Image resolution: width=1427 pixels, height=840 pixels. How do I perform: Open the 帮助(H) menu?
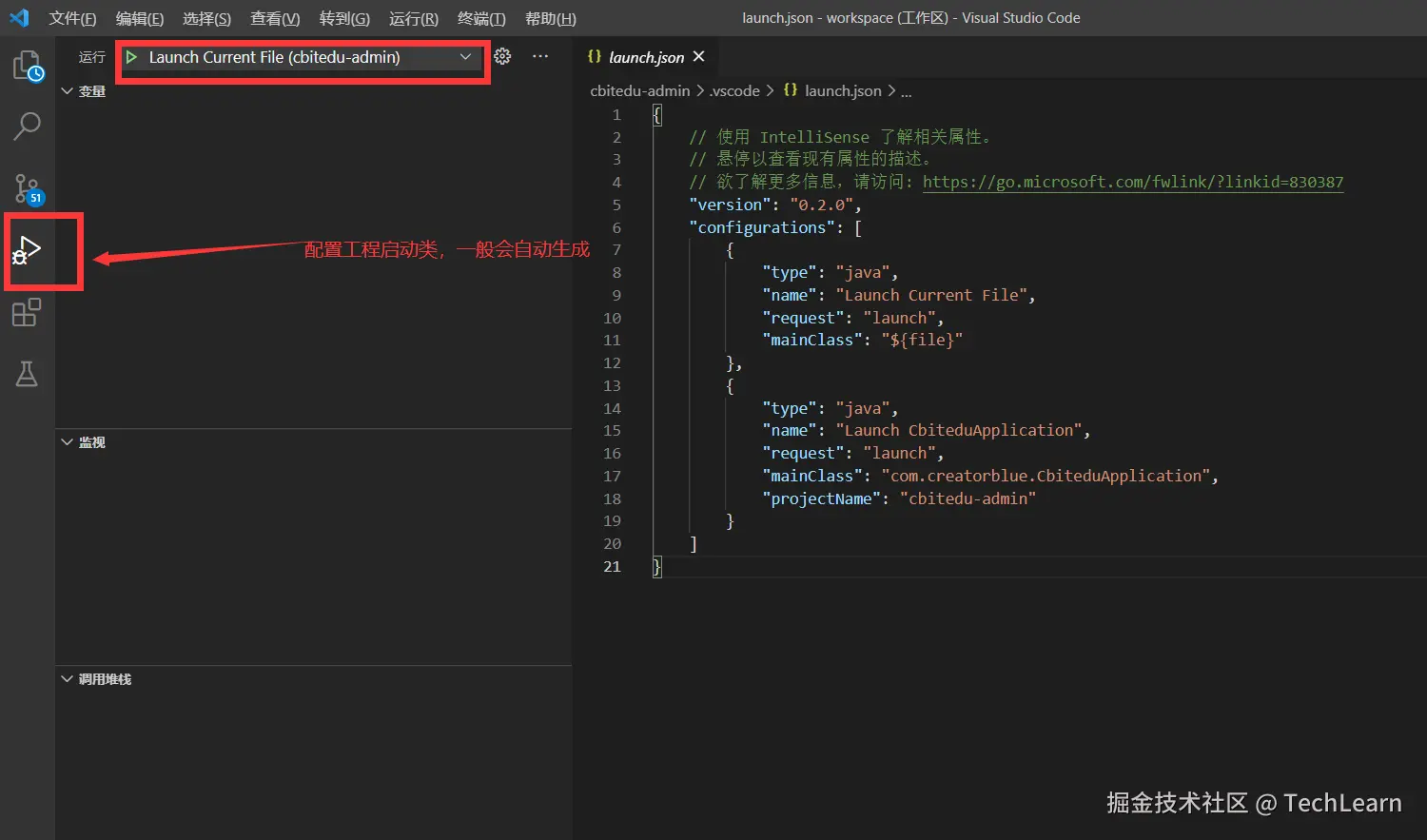(x=551, y=18)
